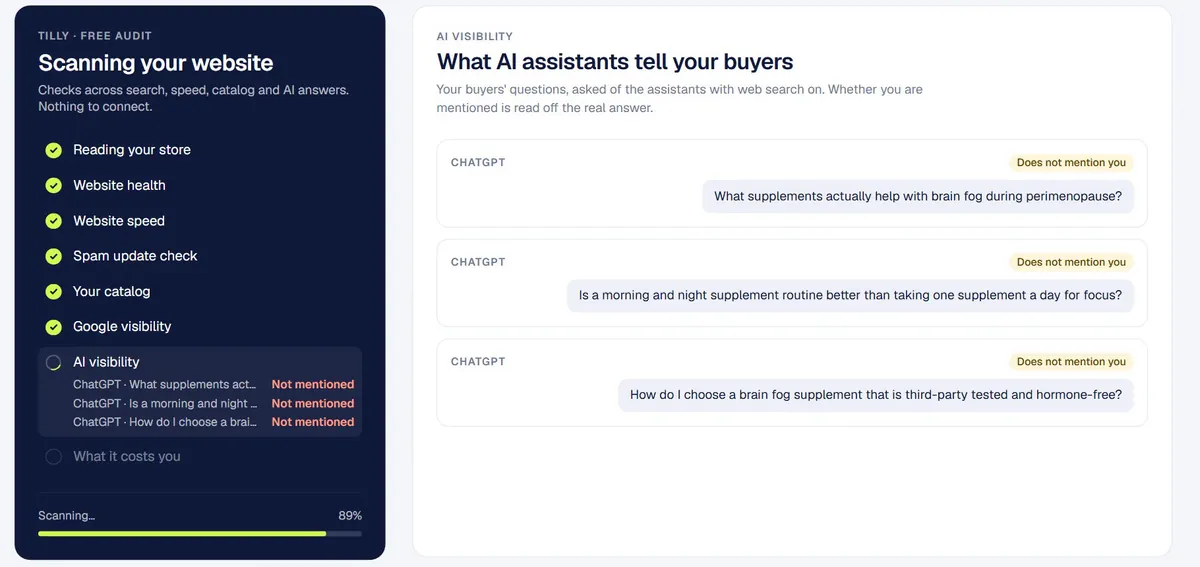
Task: Click the green check icon beside Spam update check
Action: (54, 256)
